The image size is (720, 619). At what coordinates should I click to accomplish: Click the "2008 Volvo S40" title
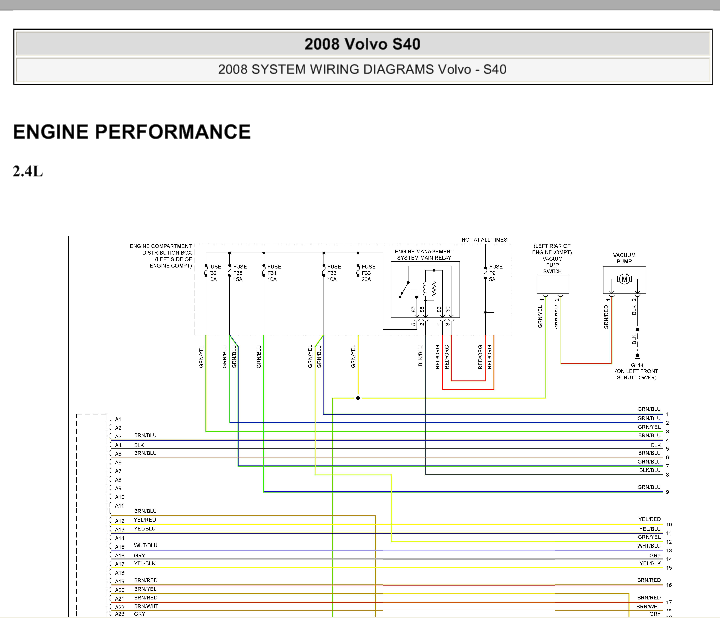click(x=362, y=44)
